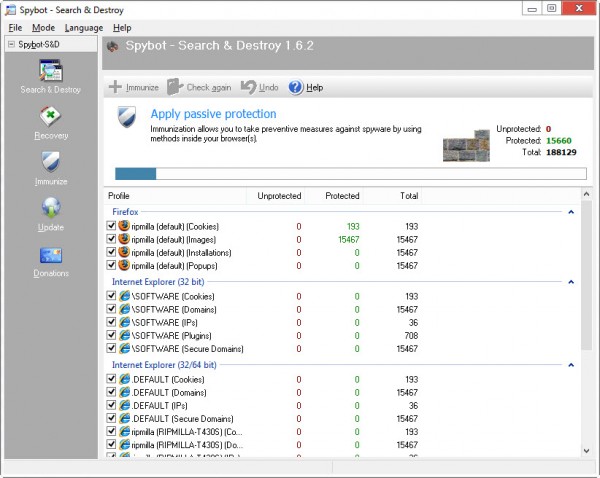Screen dimensions: 600x478
Task: Collapse the Internet Explorer (32 bit) group
Action: [x=571, y=283]
